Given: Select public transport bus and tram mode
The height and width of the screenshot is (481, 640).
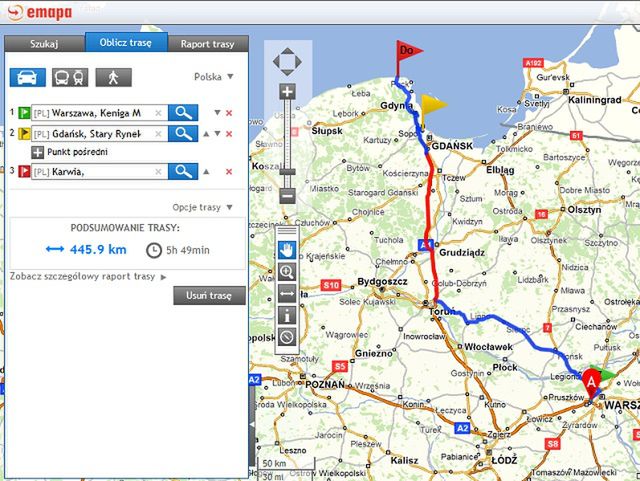Looking at the screenshot, I should click(x=70, y=77).
